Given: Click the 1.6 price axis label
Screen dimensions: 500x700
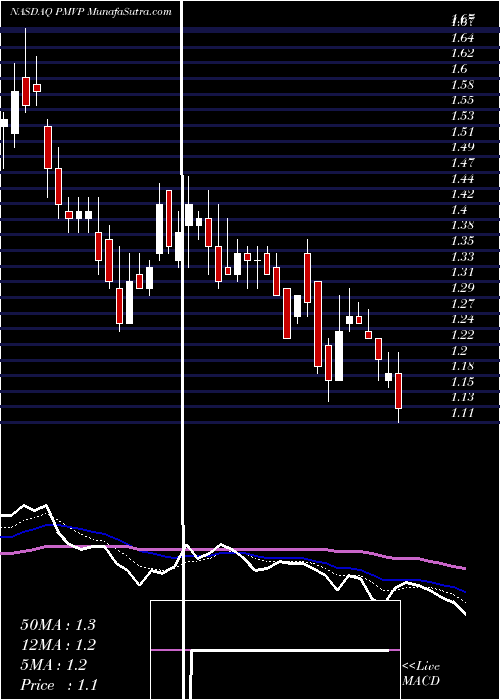Looking at the screenshot, I should click(x=460, y=69).
